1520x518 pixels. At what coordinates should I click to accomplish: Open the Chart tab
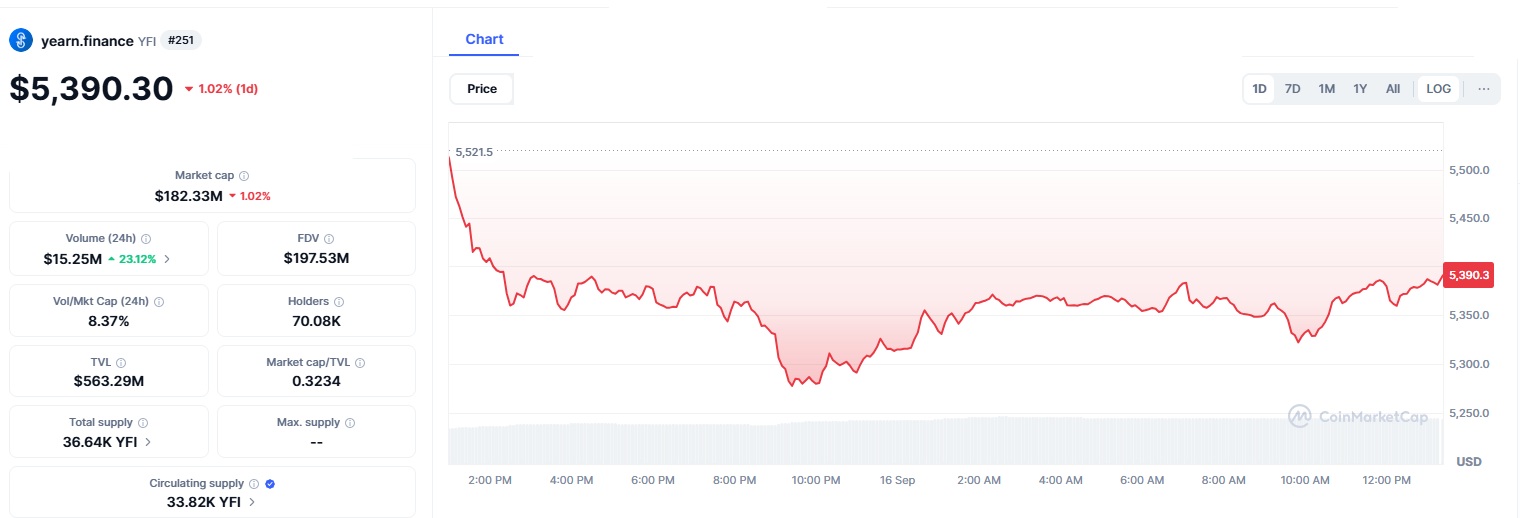coord(484,39)
